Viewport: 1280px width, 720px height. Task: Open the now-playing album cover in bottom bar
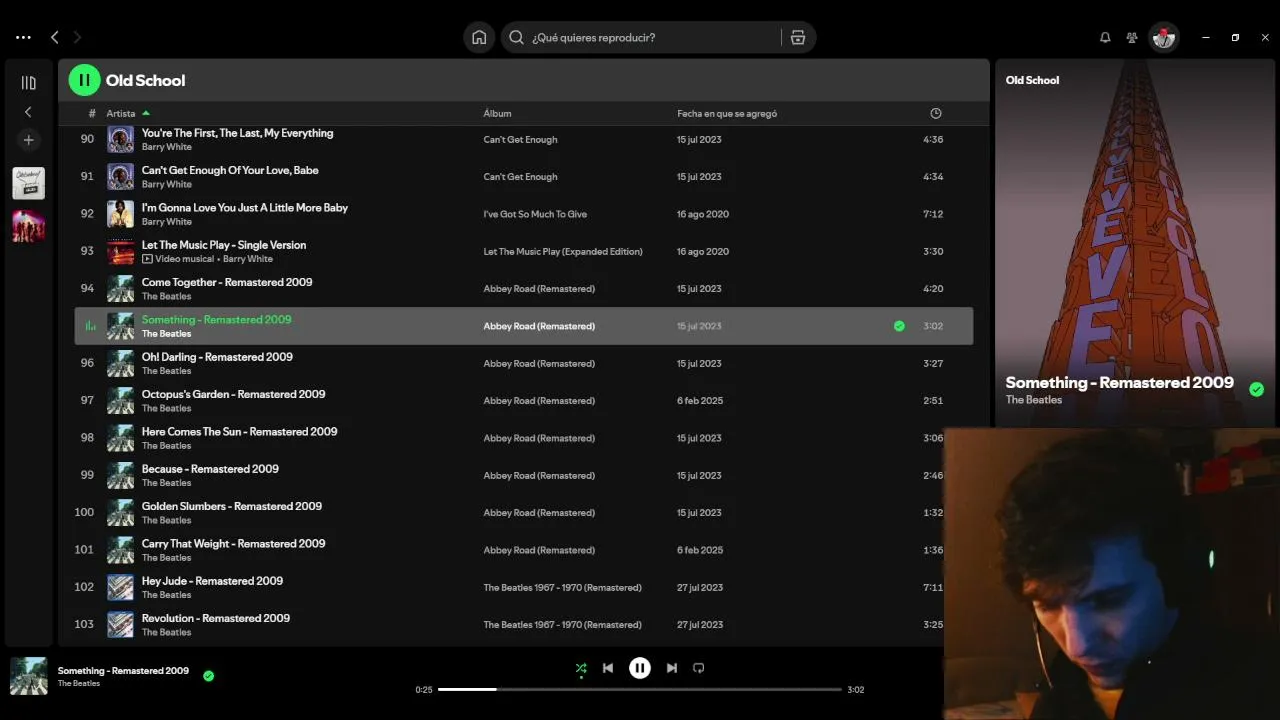point(28,676)
